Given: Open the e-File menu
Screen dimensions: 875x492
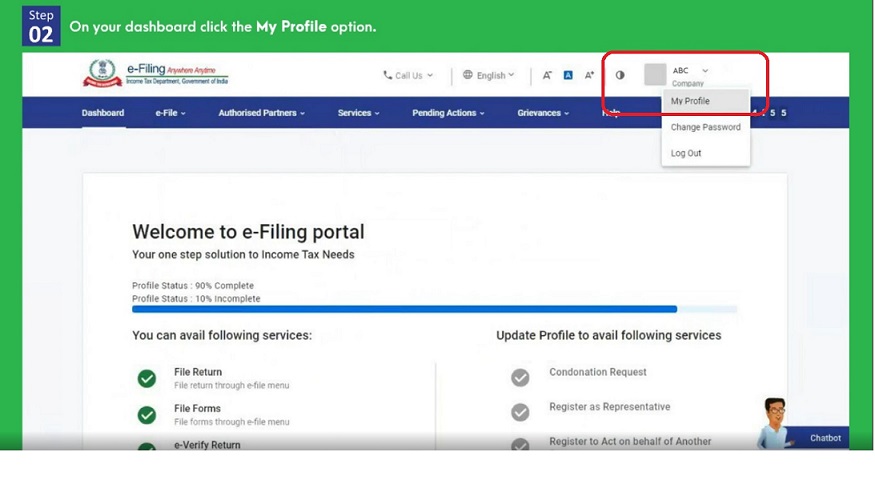Looking at the screenshot, I should pos(170,113).
